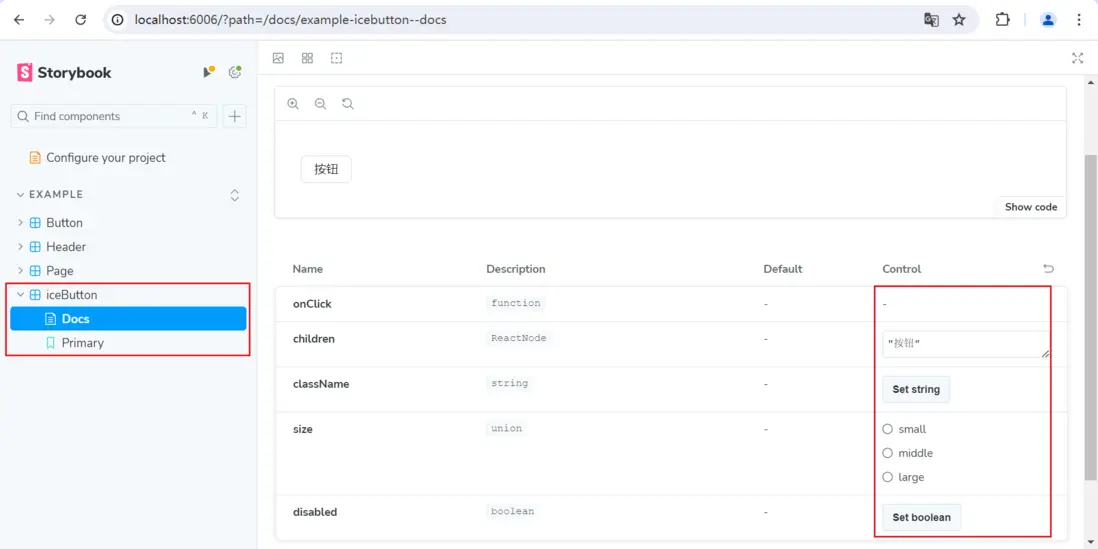1098x549 pixels.
Task: Toggle the grid background icon
Action: (x=307, y=58)
